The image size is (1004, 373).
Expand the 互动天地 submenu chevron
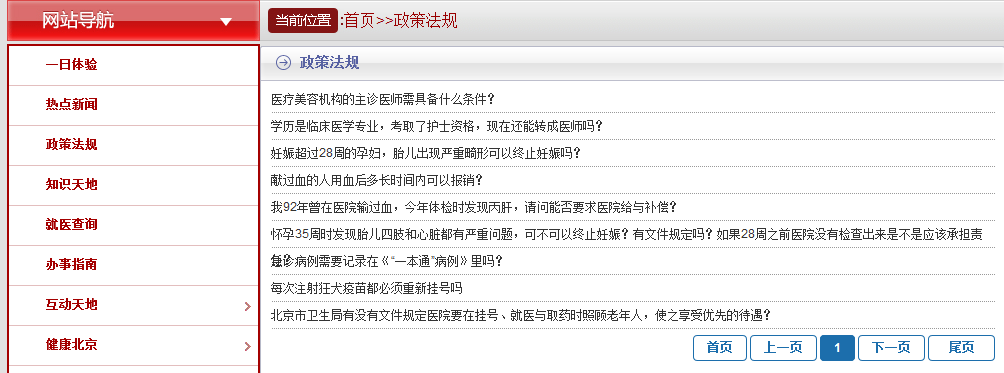pos(248,306)
